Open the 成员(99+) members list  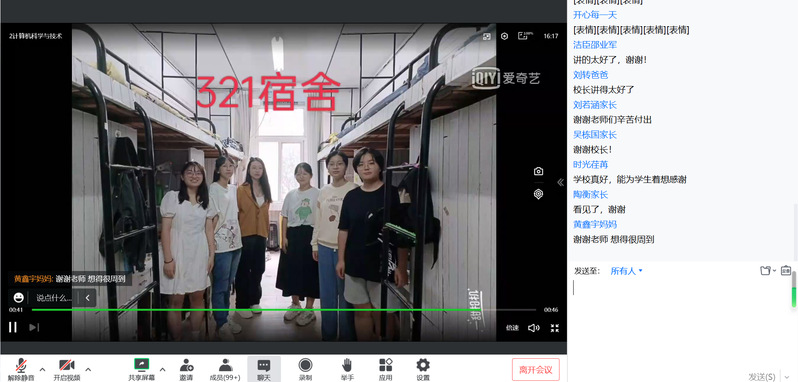225,370
